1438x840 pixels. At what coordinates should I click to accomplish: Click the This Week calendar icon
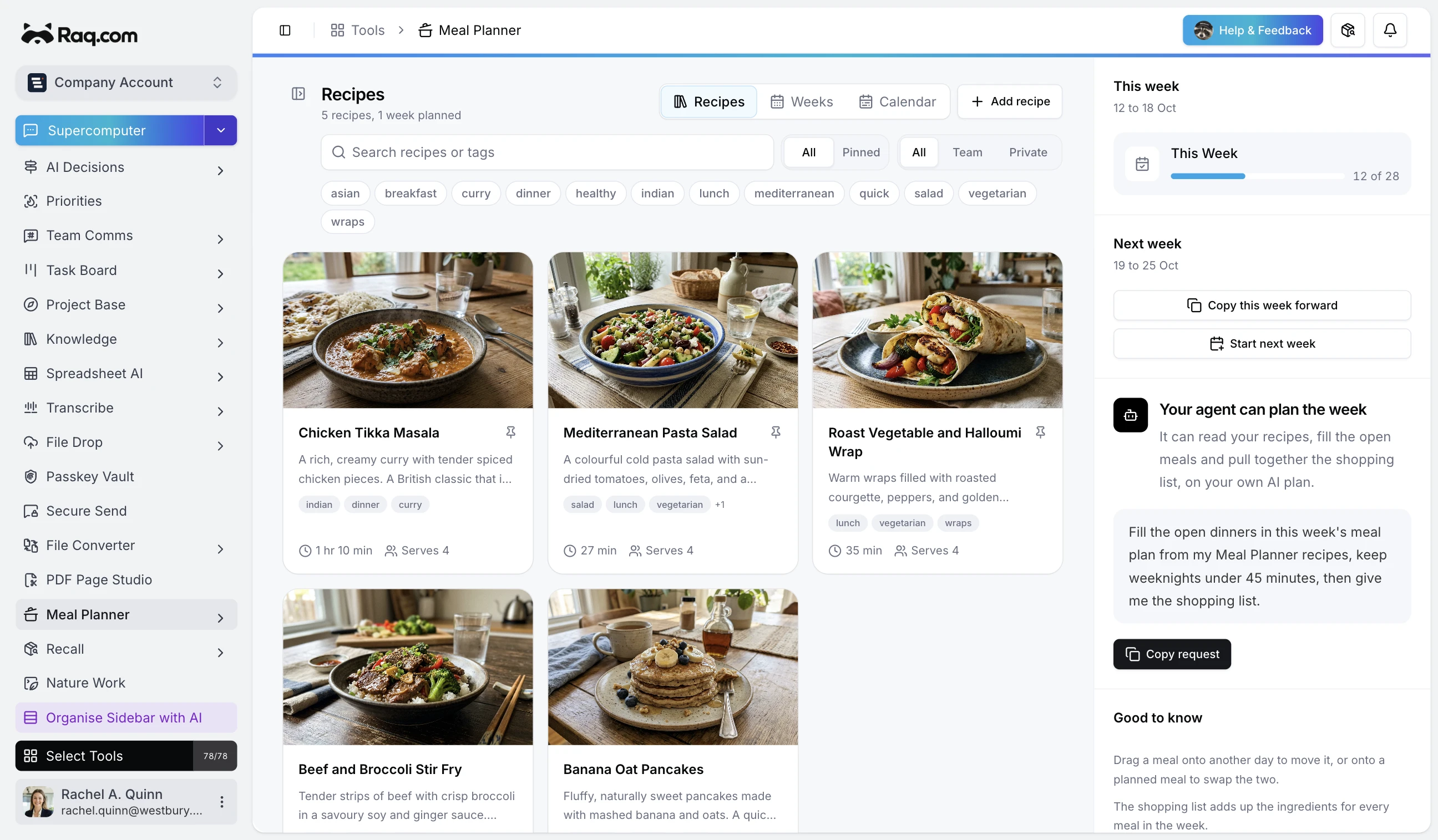[x=1142, y=164]
